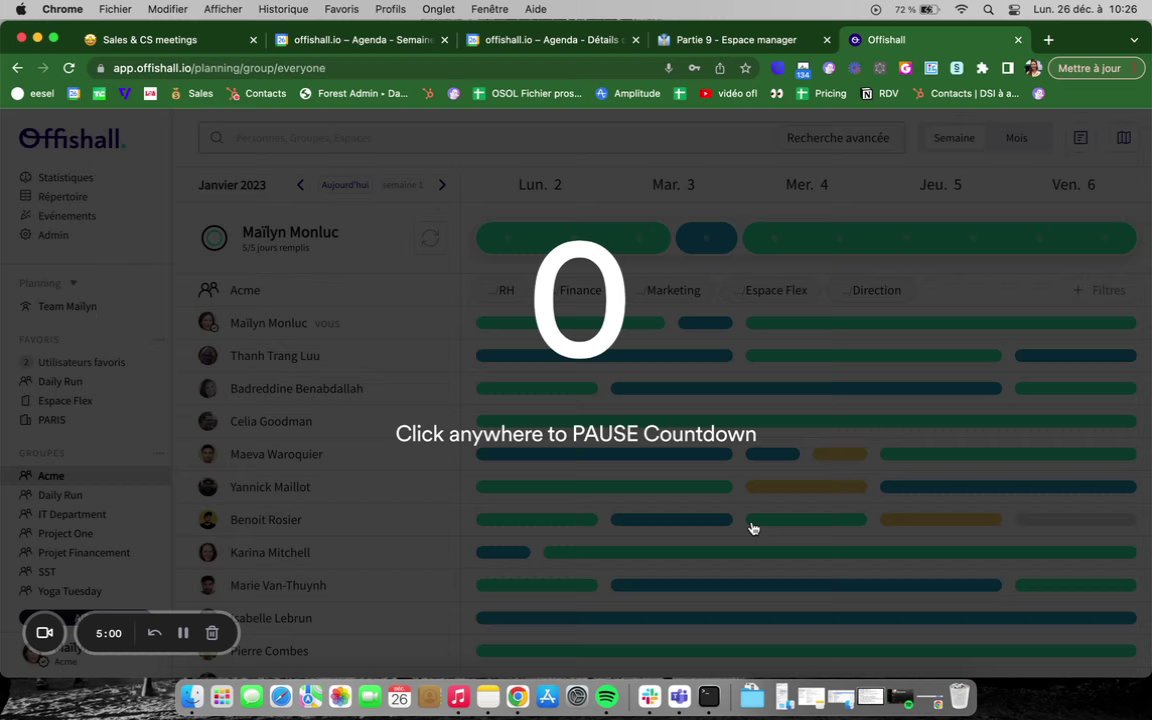
Task: Click the Recherche avancée button
Action: [838, 137]
